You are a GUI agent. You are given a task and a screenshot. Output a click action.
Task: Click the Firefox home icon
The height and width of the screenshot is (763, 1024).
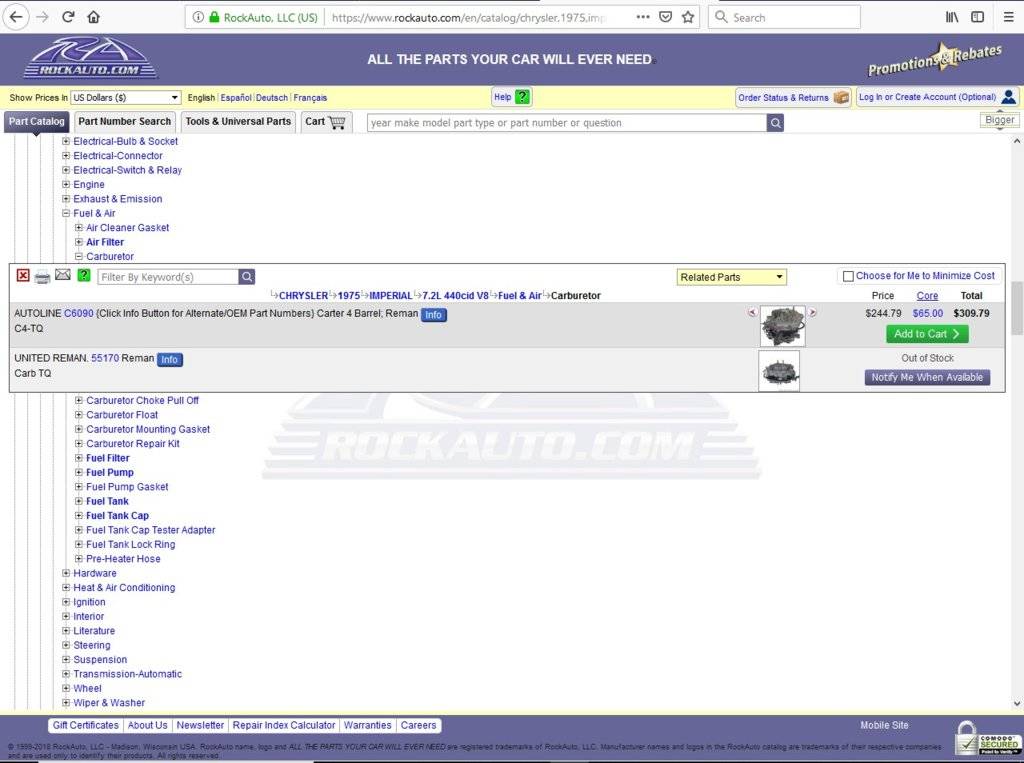pyautogui.click(x=93, y=17)
